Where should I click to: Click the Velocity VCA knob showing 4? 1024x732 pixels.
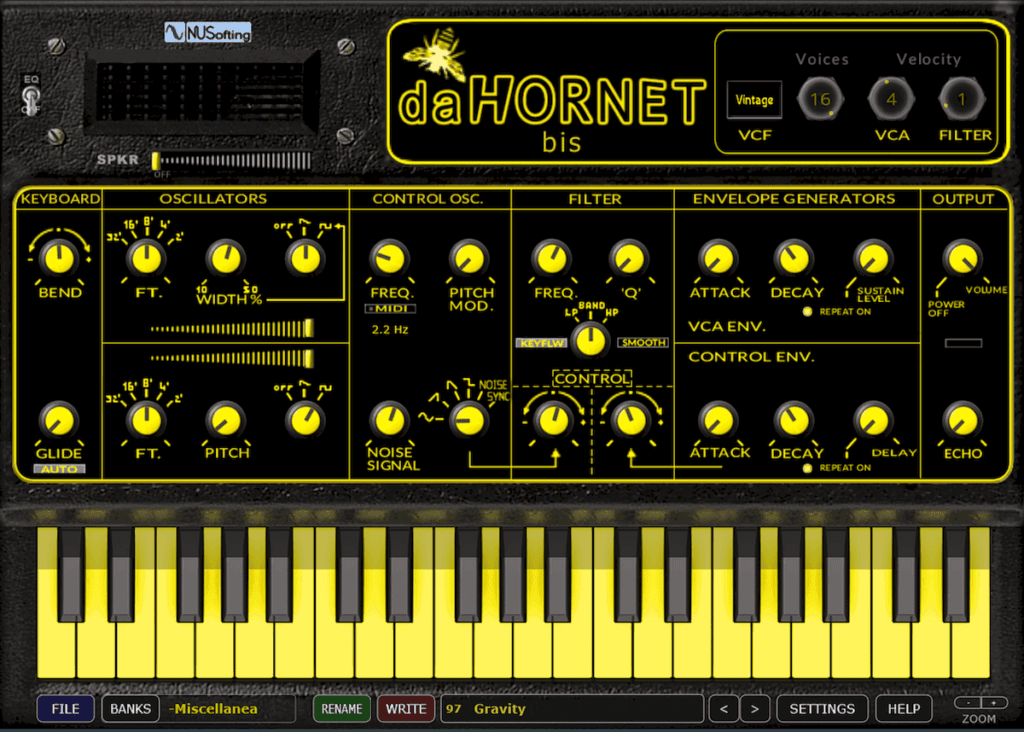coord(891,99)
